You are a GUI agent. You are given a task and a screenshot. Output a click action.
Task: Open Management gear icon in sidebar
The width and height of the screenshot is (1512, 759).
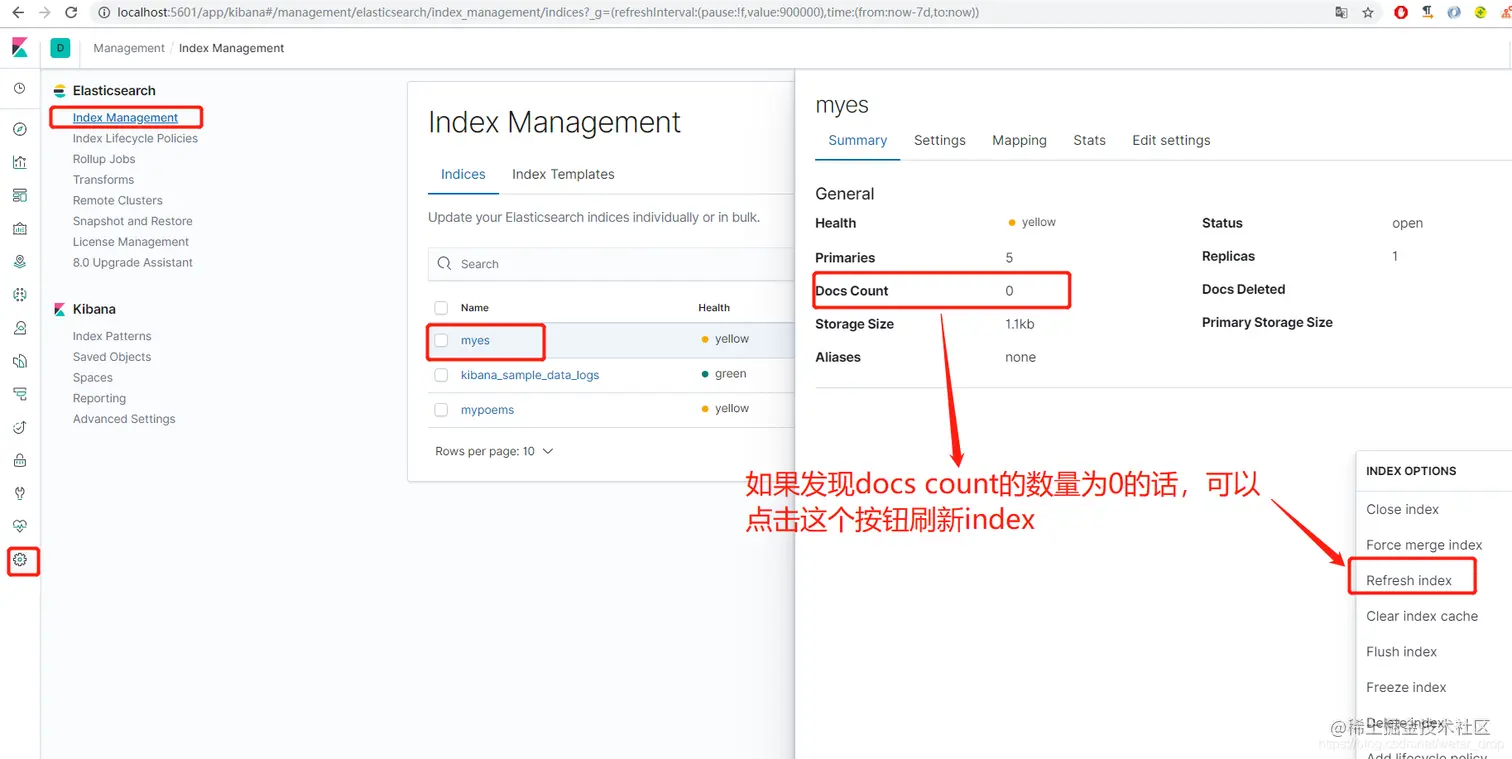pyautogui.click(x=19, y=561)
